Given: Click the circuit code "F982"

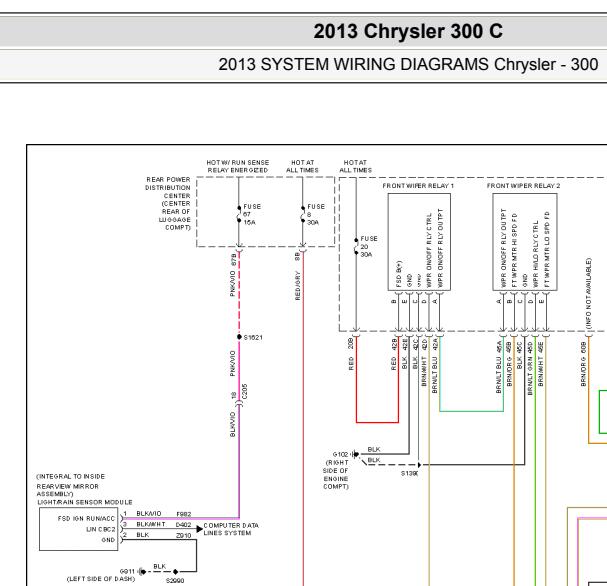Looking at the screenshot, I should [184, 514].
